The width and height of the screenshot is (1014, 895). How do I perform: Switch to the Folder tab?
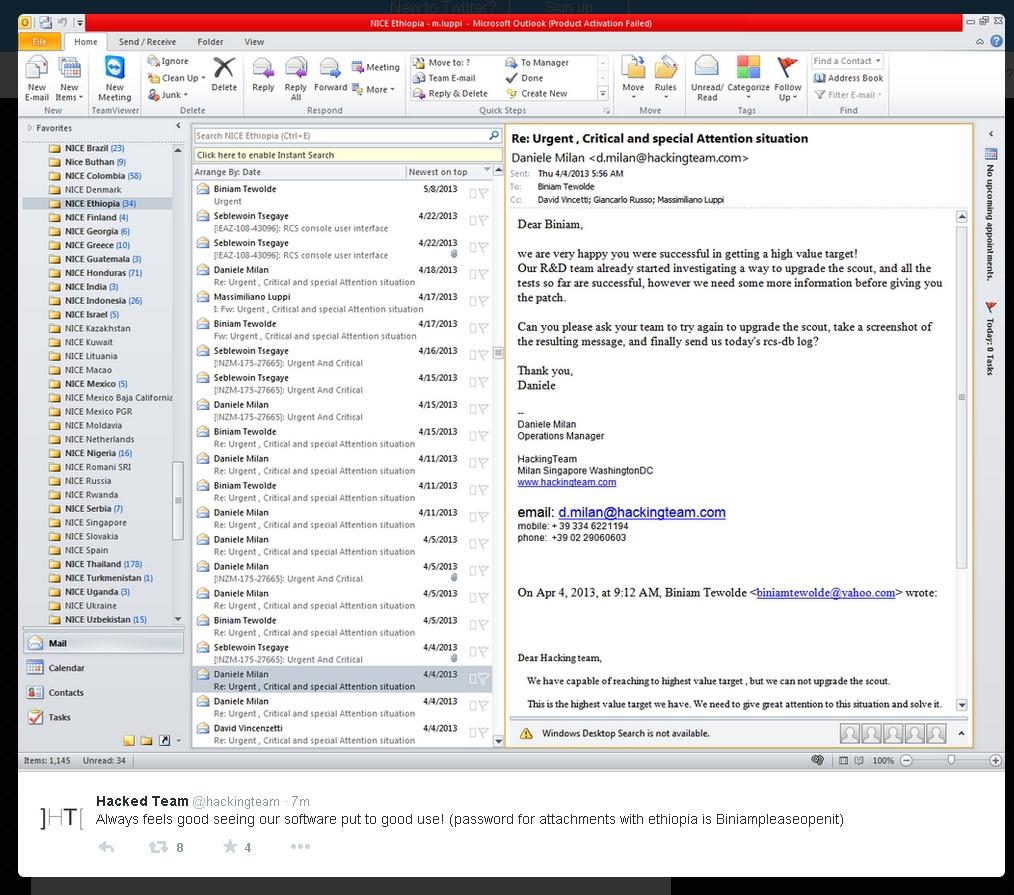(210, 41)
